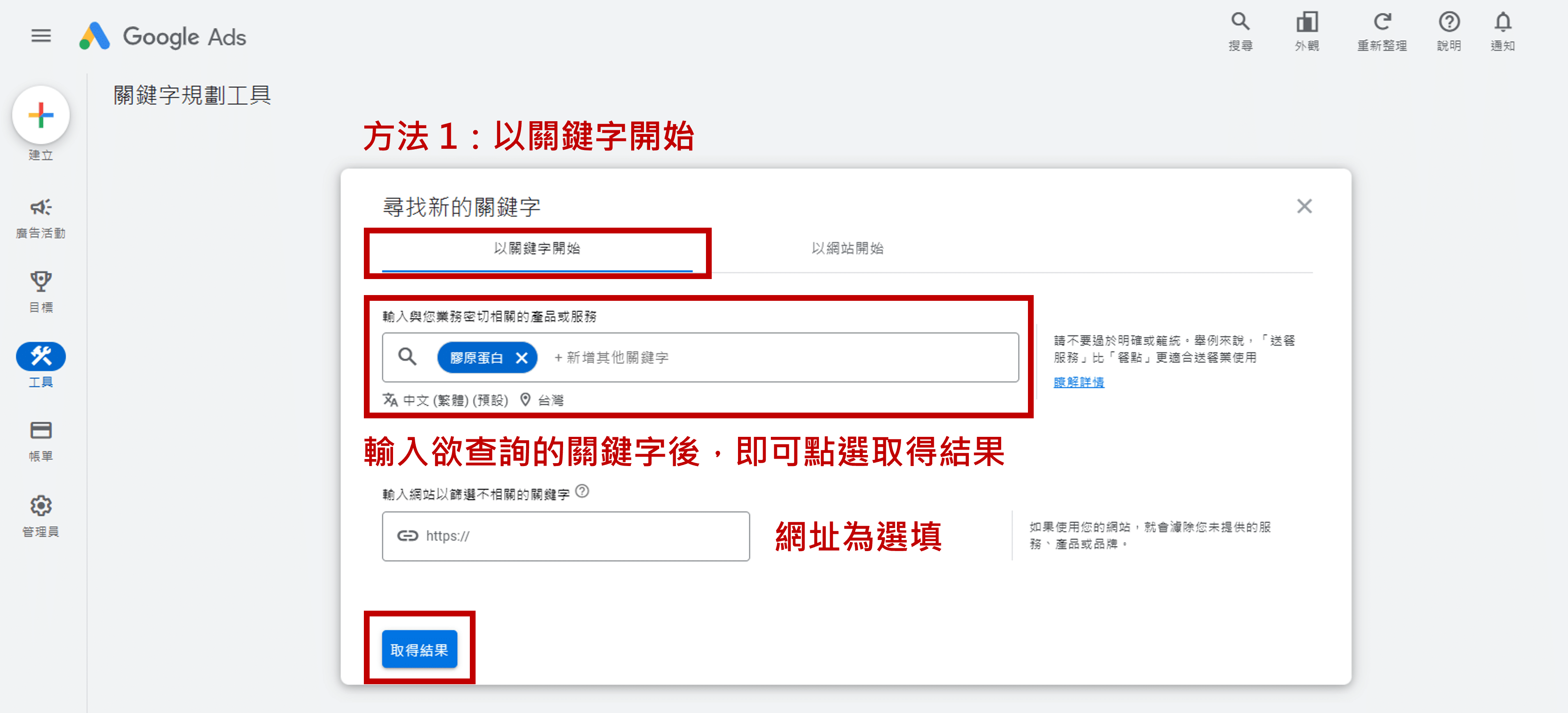Viewport: 1568px width, 713px height.
Task: Click the Refresh (重新整理) icon
Action: [1382, 23]
